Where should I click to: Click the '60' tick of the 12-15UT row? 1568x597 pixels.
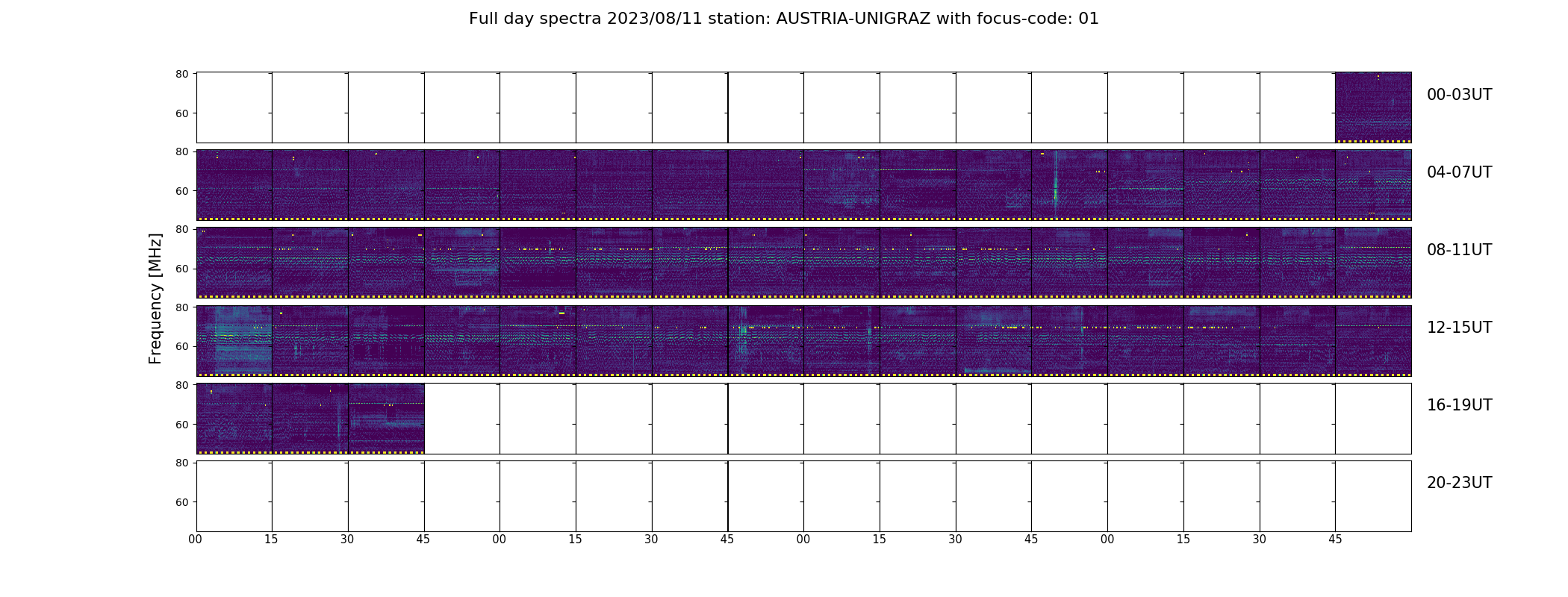coord(181,346)
